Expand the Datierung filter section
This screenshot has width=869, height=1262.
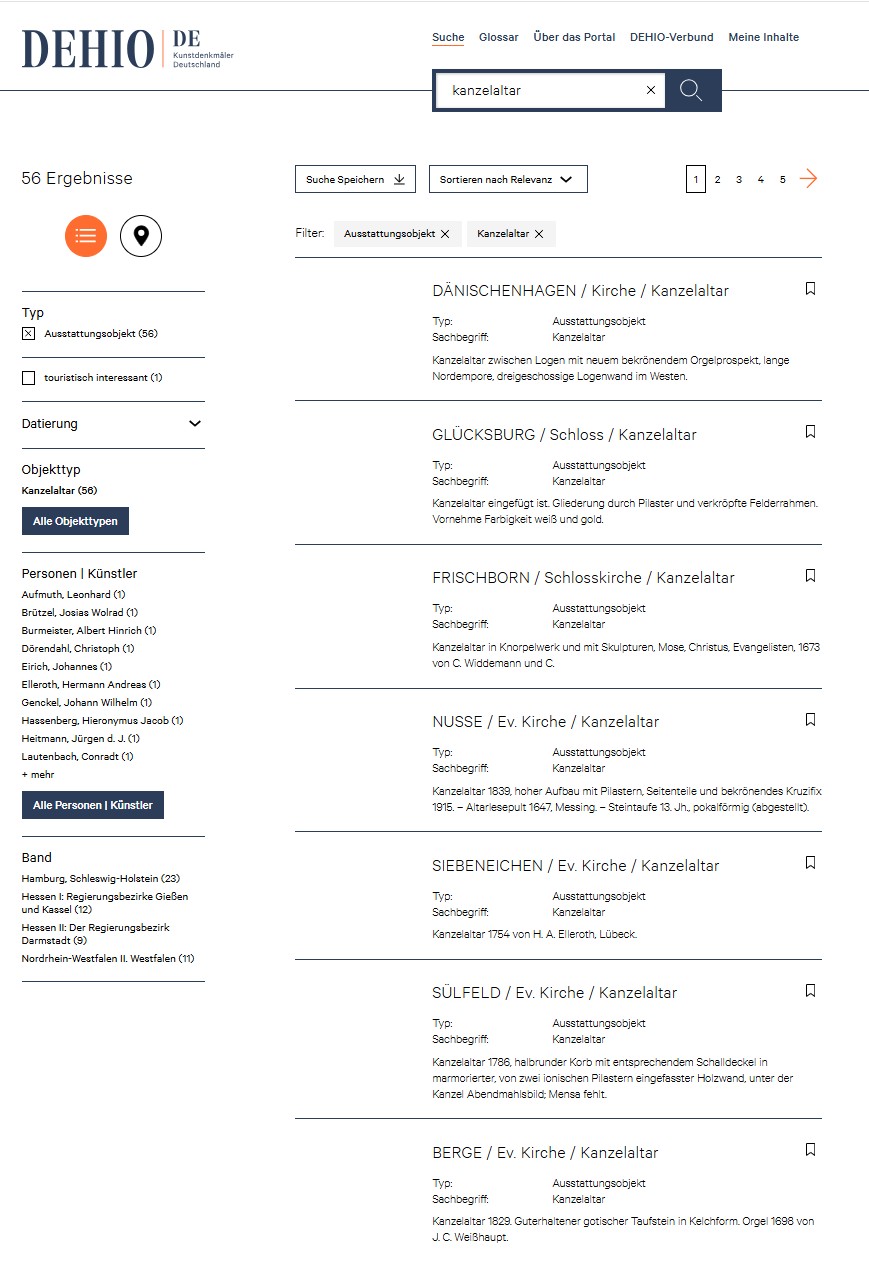(x=195, y=424)
